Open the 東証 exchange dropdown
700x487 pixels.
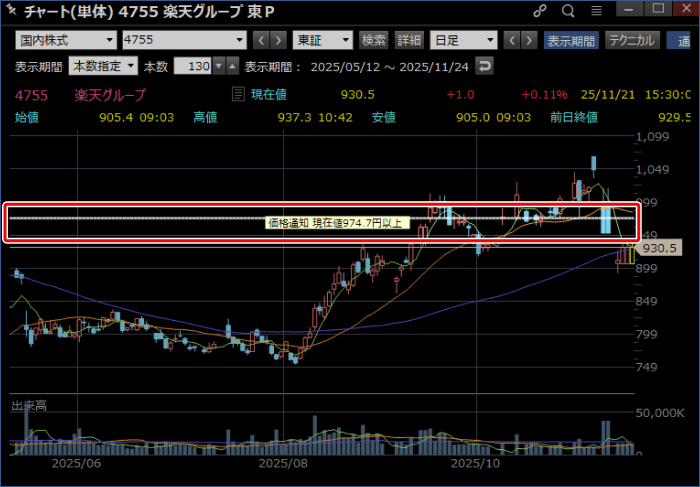pos(323,41)
